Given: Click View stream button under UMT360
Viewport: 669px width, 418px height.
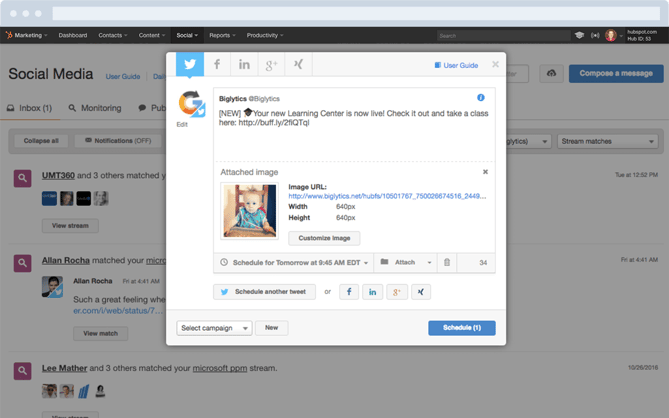Looking at the screenshot, I should tap(70, 226).
